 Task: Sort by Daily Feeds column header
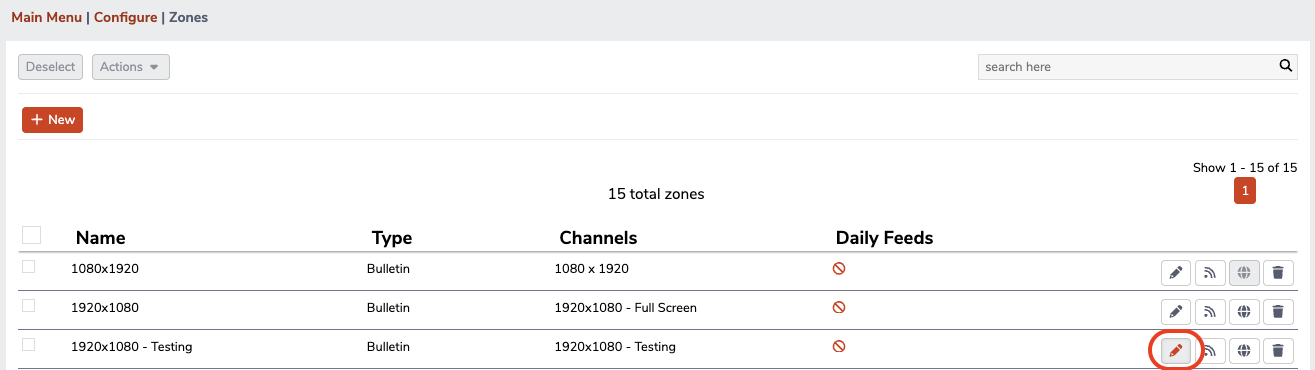pos(884,238)
